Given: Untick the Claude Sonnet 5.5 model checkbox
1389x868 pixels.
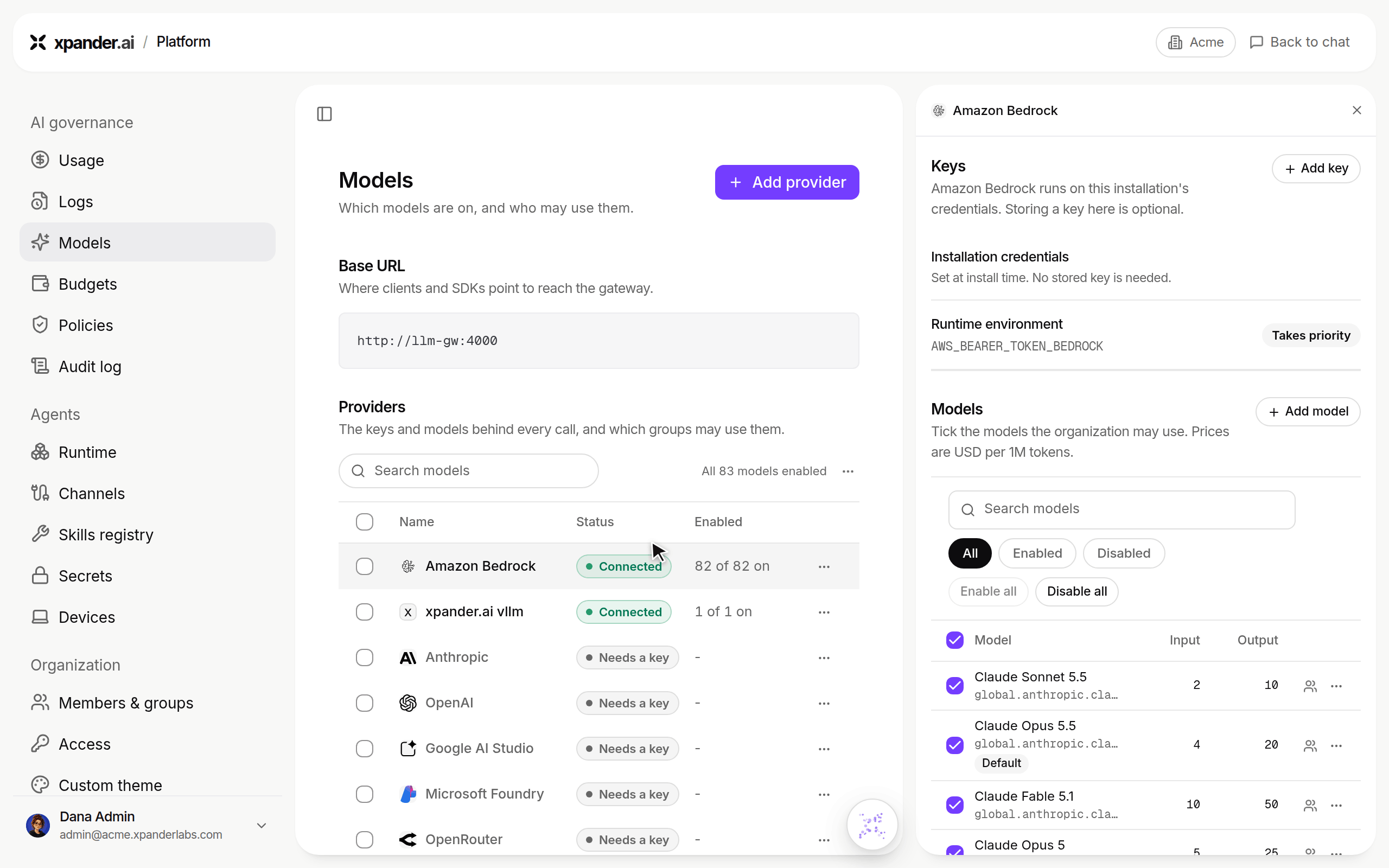Looking at the screenshot, I should [954, 685].
